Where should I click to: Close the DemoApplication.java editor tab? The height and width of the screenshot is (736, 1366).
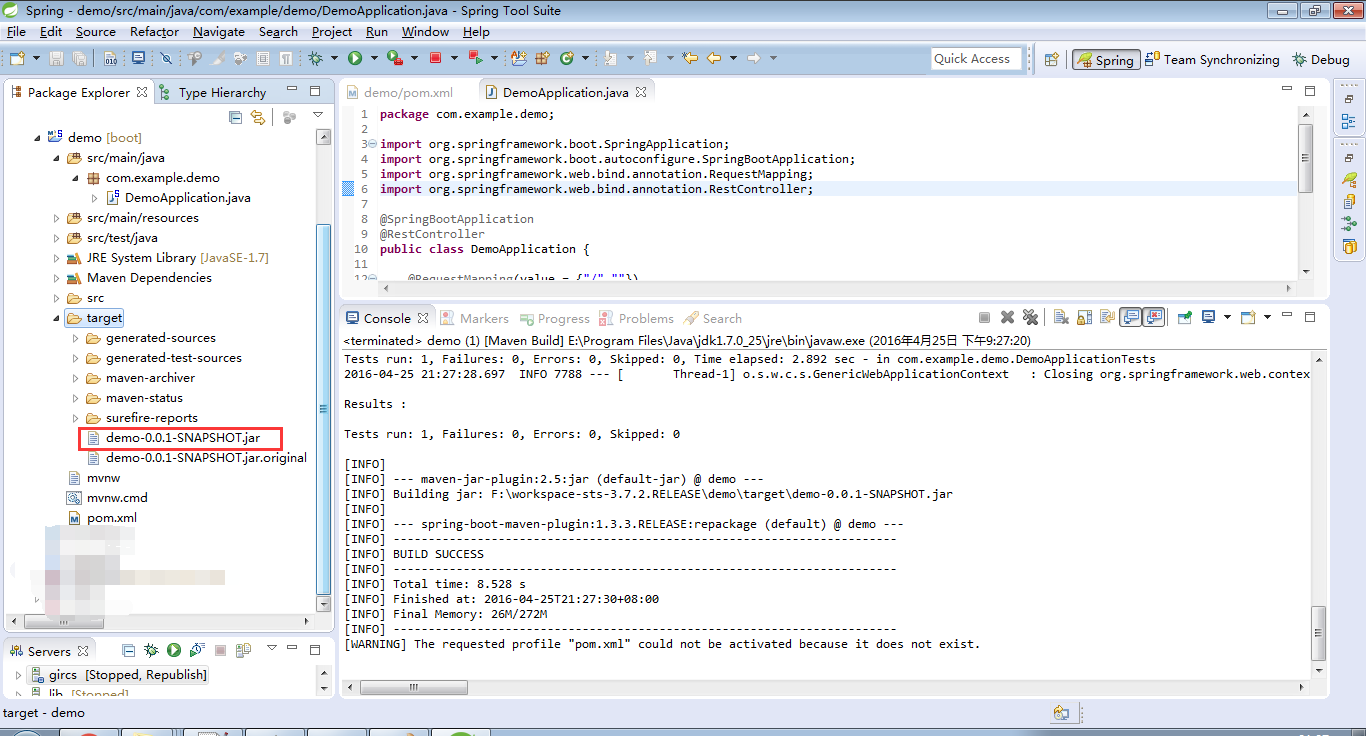[641, 92]
